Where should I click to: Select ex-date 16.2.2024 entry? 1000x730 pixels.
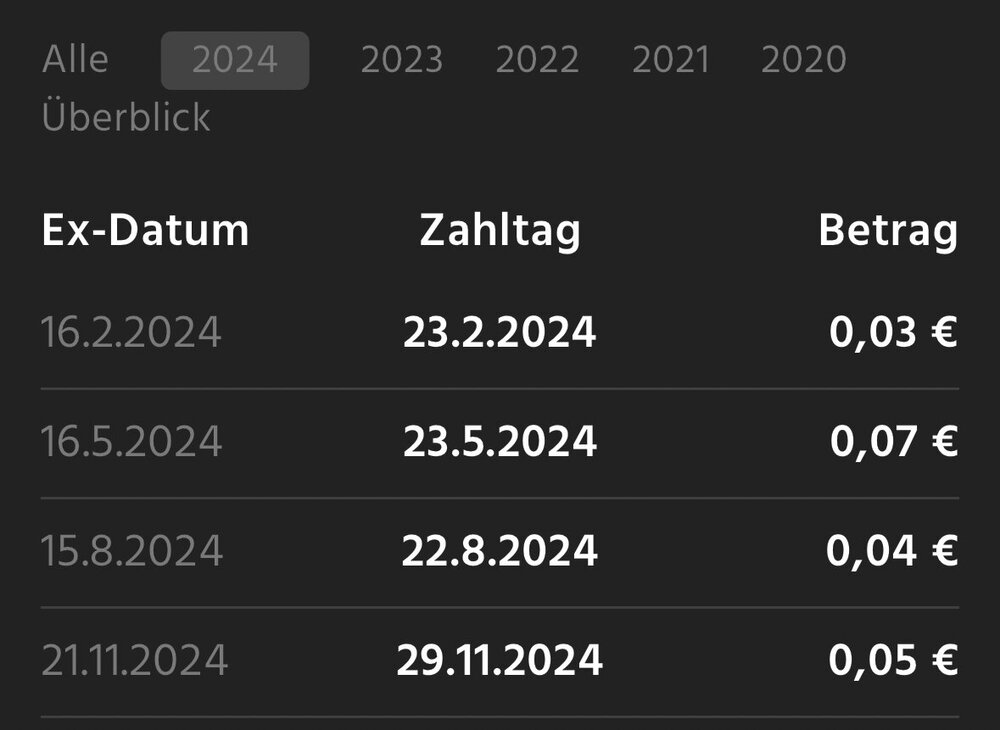click(131, 333)
